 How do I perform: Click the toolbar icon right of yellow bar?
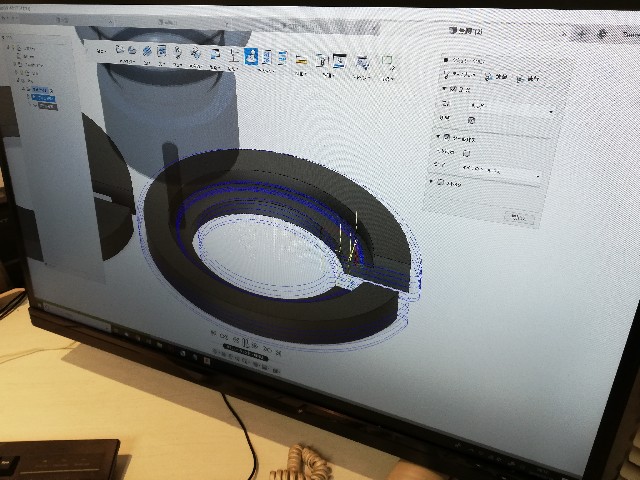322,61
